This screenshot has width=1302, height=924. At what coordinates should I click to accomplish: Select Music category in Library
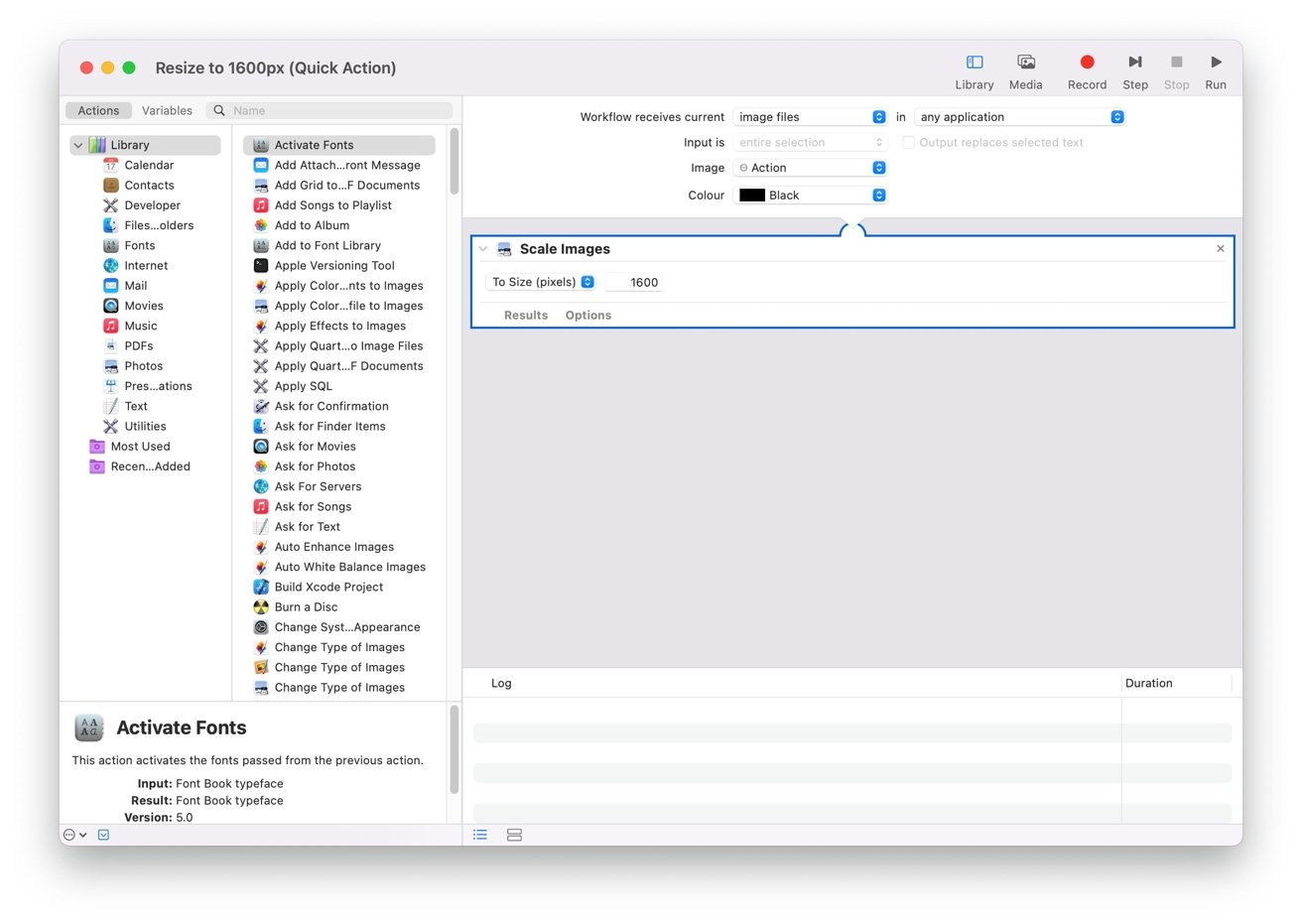140,326
